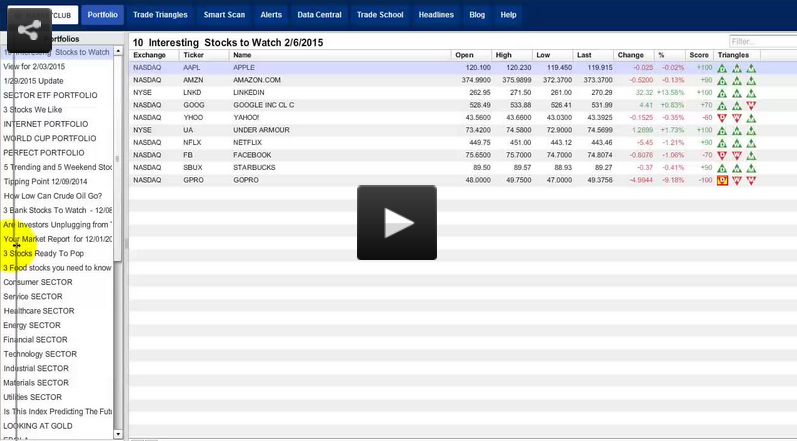Click YHOO green daily triangle
The width and height of the screenshot is (797, 441).
coord(751,118)
